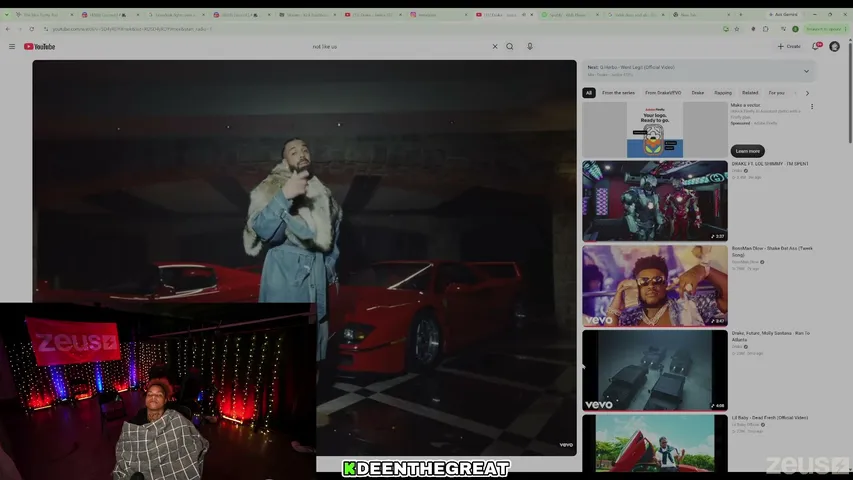853x480 pixels.
Task: Bookmark this page with the star icon
Action: click(x=737, y=29)
